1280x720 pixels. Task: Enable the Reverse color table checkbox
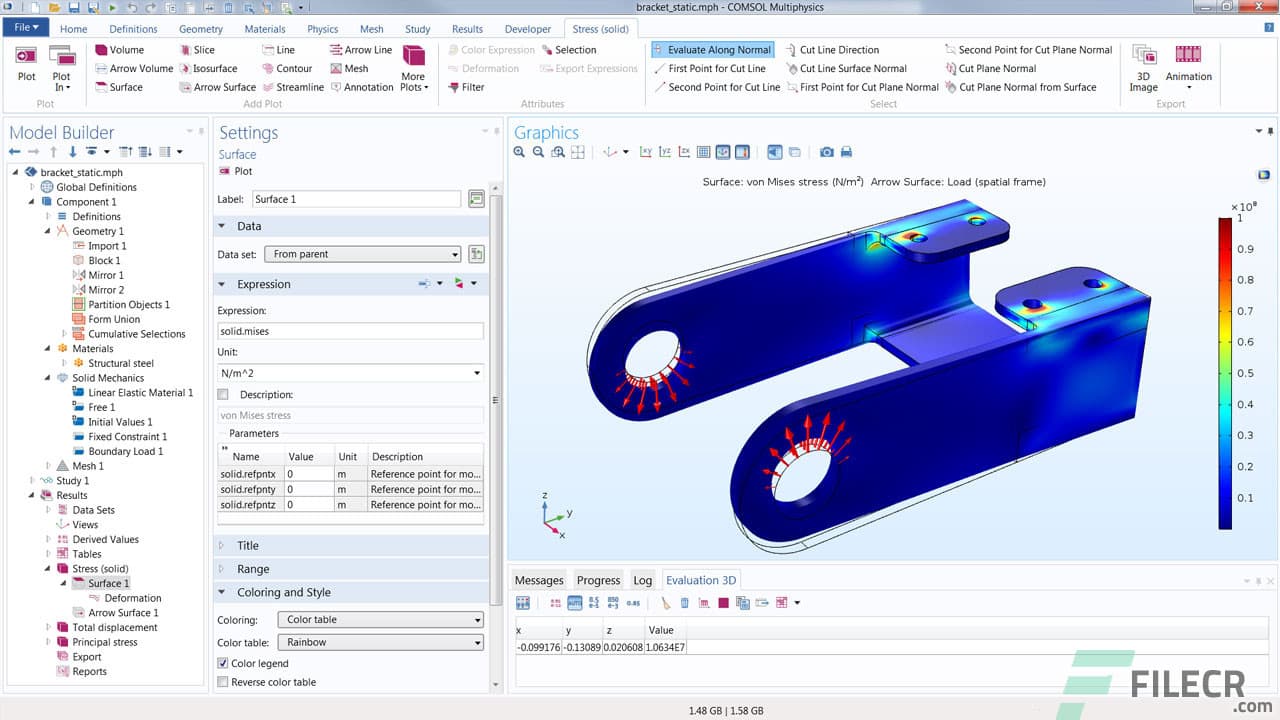coord(223,682)
